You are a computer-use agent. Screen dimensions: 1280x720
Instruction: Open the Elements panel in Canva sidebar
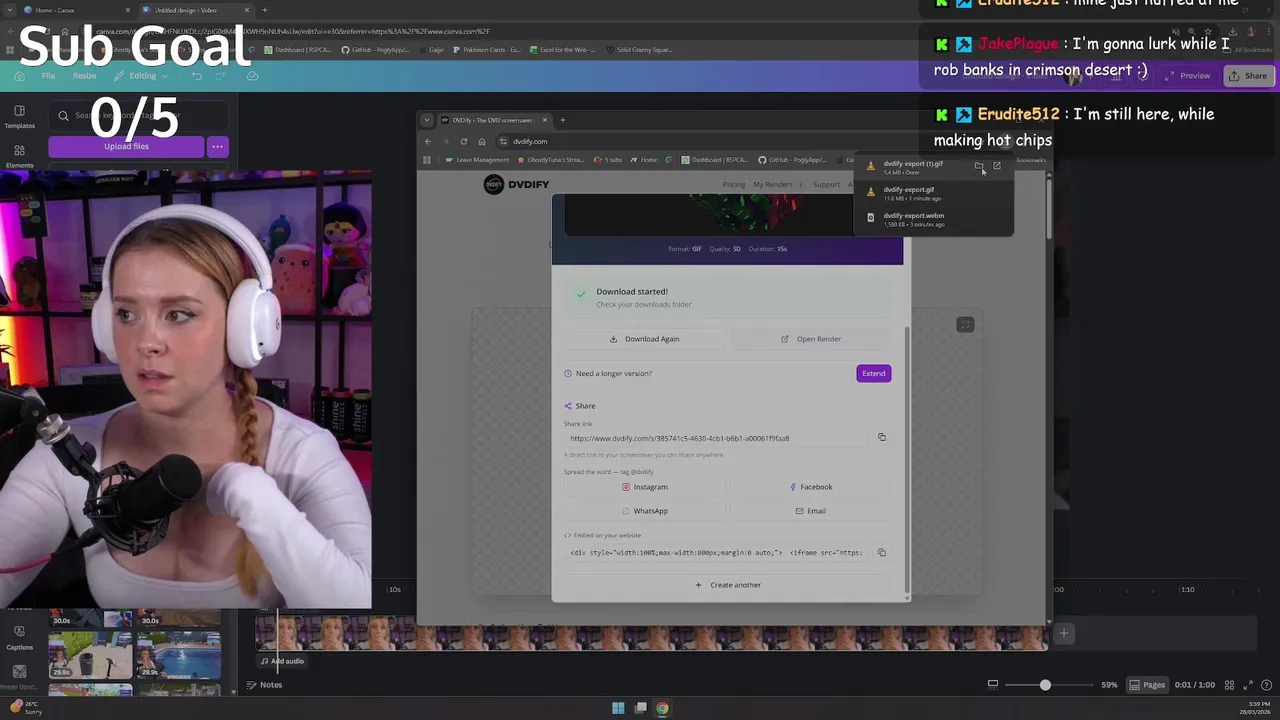(19, 157)
